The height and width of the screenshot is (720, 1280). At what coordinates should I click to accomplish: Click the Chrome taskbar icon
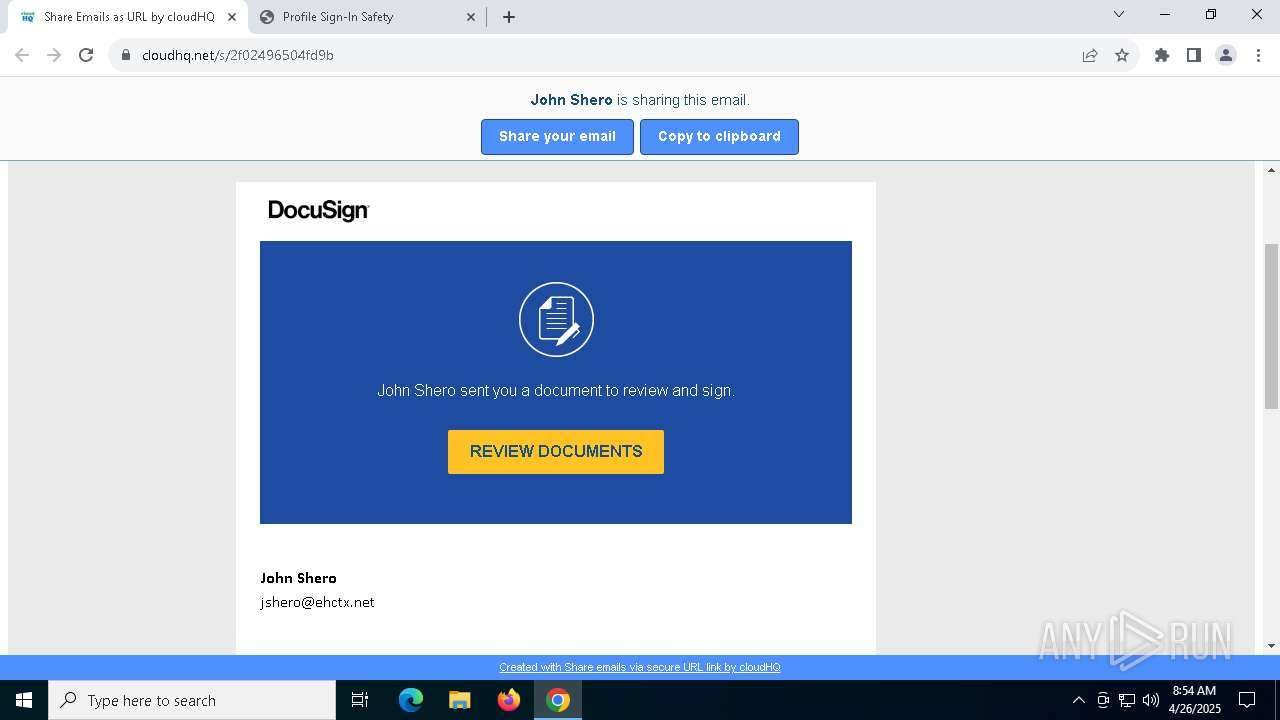(558, 700)
